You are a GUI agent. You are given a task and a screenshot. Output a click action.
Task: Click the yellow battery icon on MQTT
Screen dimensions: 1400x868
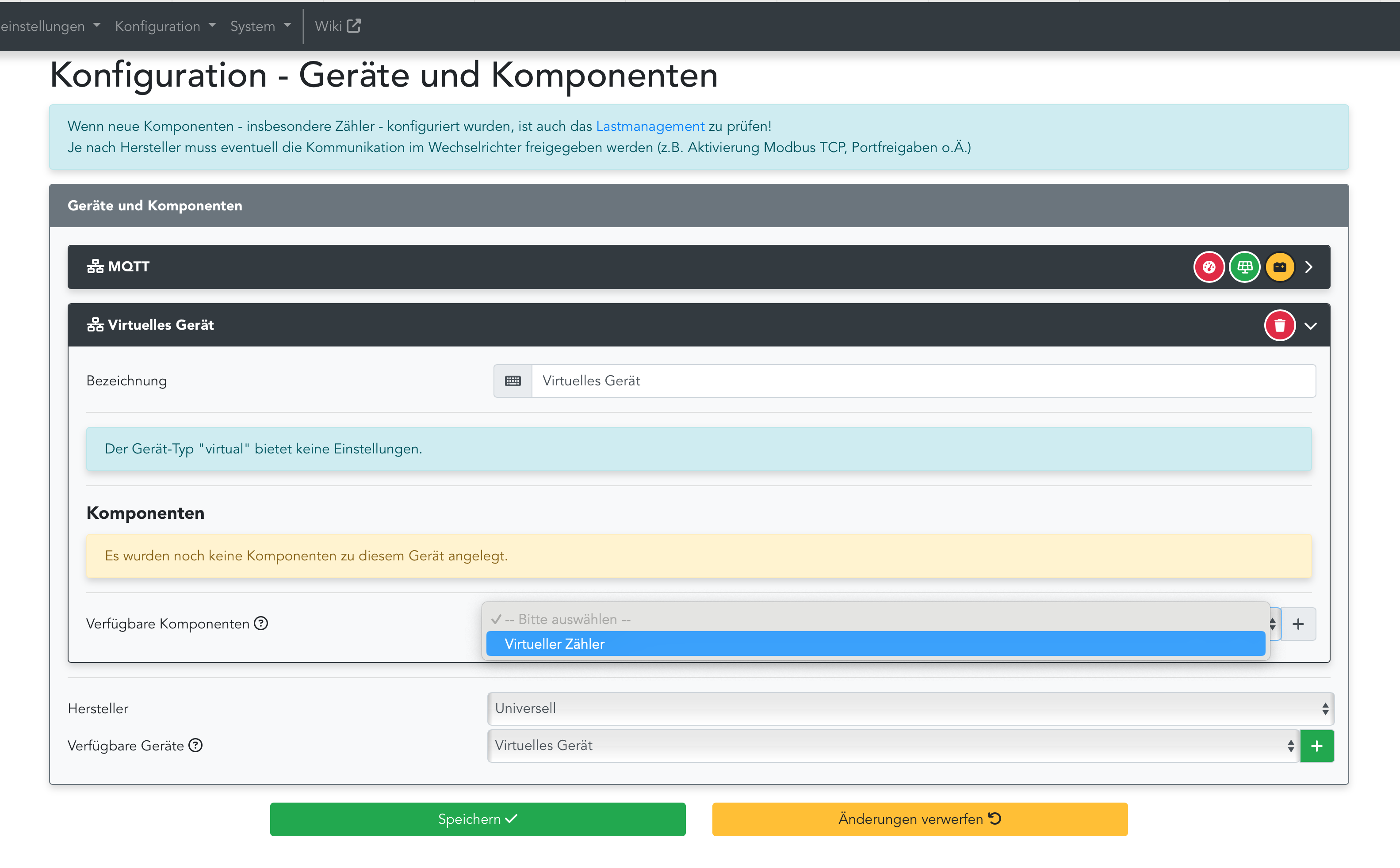(1279, 267)
